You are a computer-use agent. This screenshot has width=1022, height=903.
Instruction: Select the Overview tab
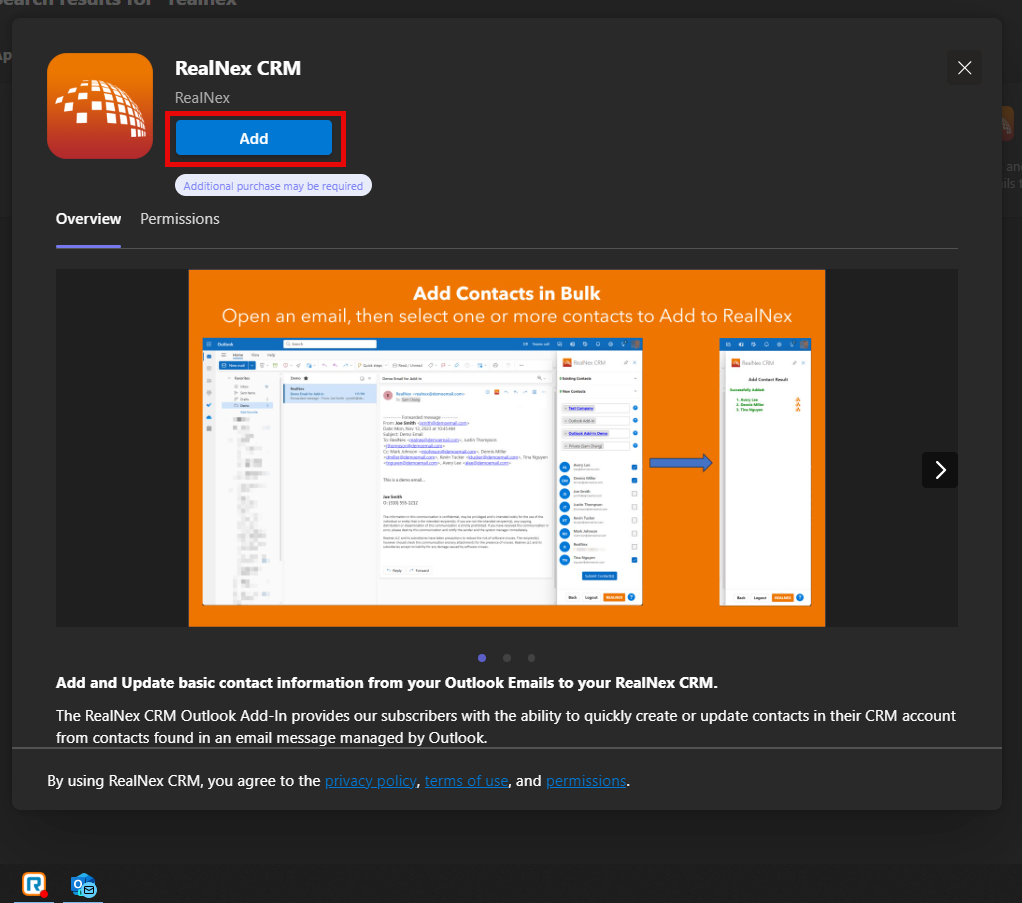[x=89, y=219]
